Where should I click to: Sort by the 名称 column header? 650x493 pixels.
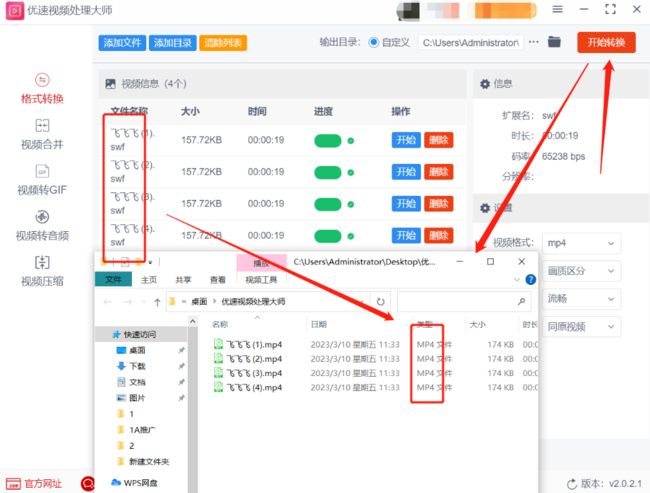pyautogui.click(x=220, y=324)
